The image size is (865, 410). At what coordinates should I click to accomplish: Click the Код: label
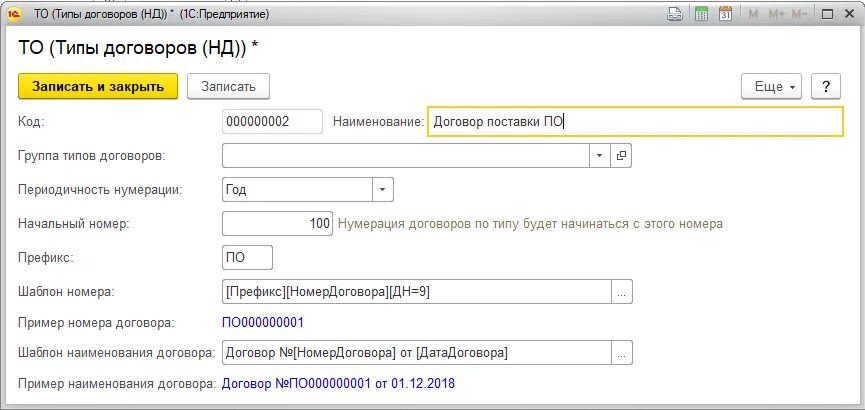coord(31,122)
